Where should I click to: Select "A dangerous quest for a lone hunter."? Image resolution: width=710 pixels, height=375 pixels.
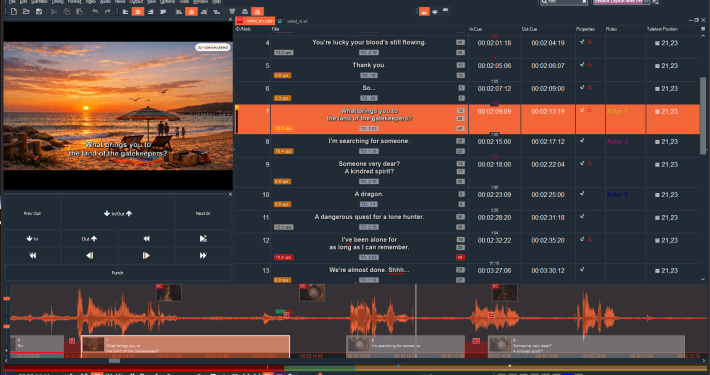coord(369,217)
